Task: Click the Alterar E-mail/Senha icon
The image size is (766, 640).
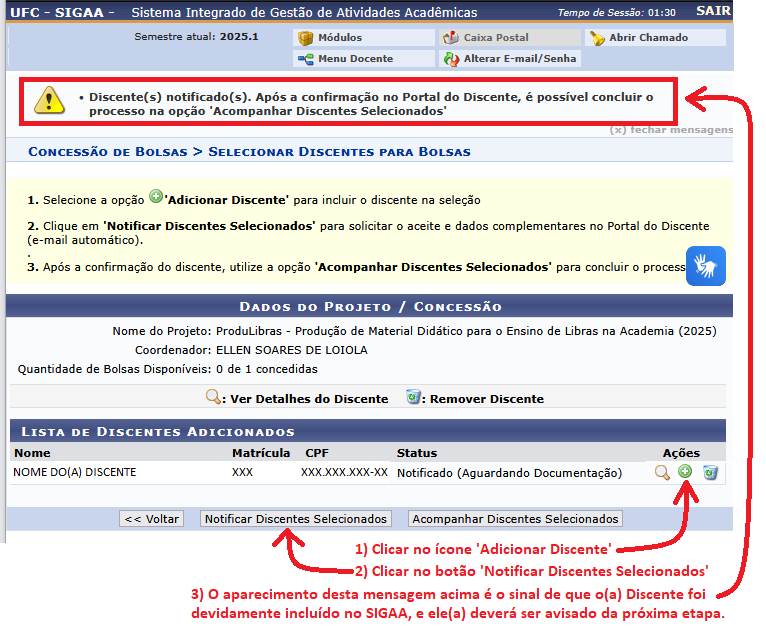Action: [451, 59]
